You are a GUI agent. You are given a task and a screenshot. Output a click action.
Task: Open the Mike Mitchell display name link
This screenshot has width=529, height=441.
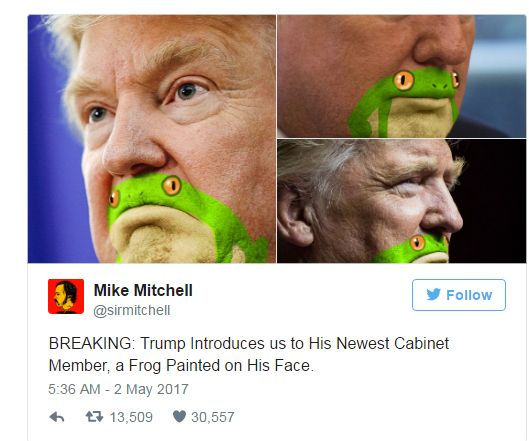coord(143,290)
